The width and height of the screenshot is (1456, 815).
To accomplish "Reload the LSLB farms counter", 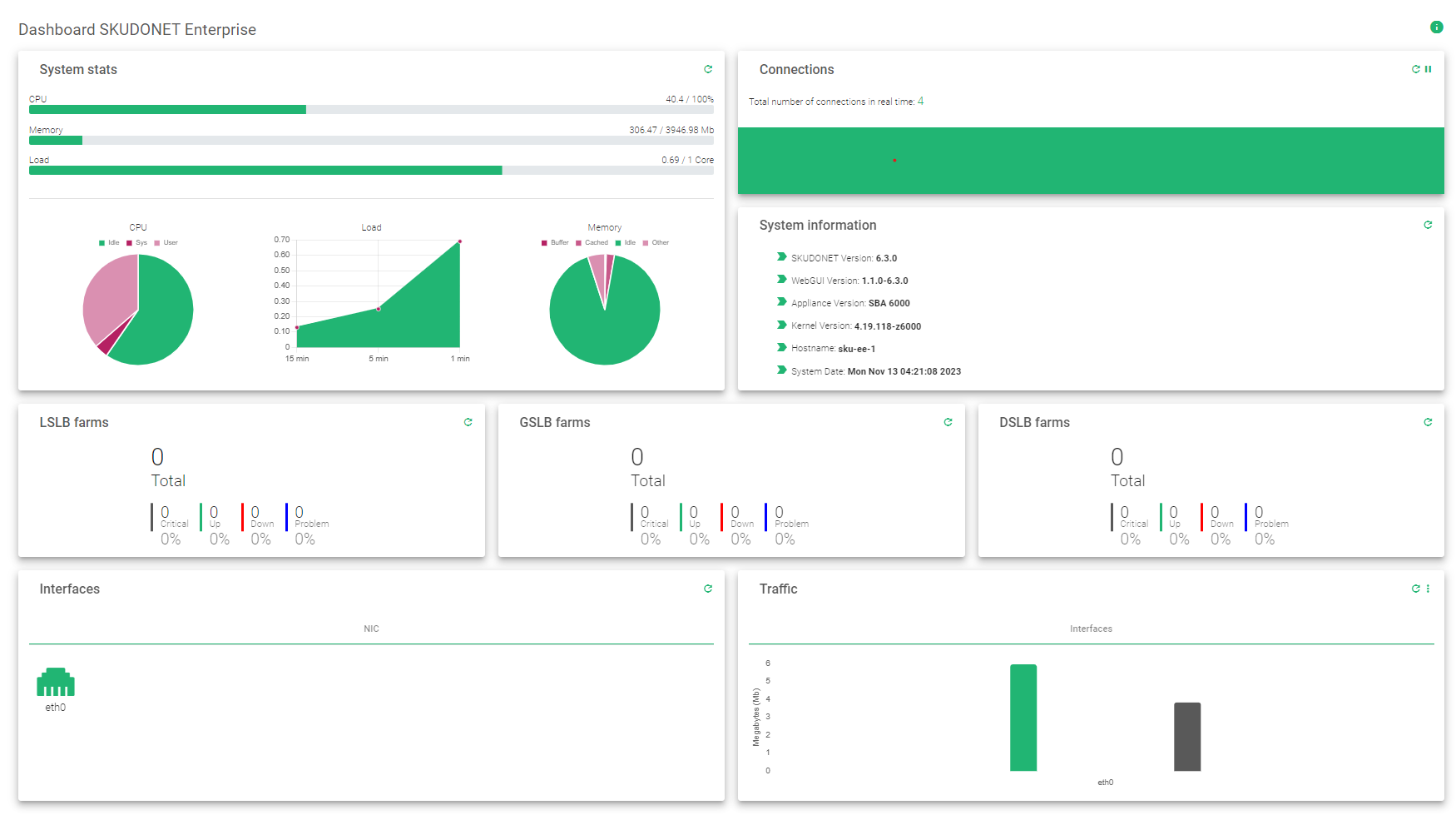I will [x=468, y=422].
